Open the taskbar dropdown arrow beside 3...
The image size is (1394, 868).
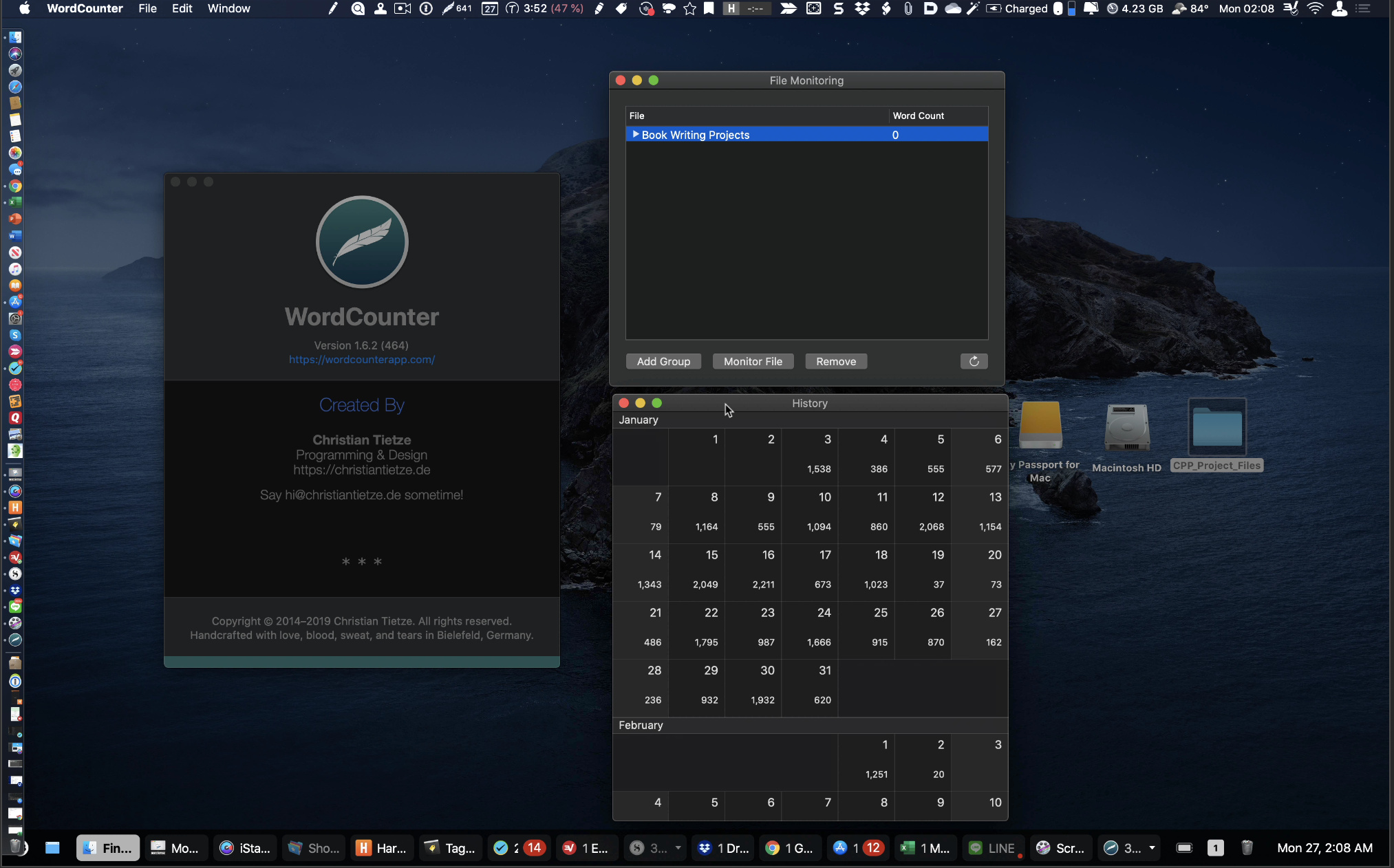1152,848
